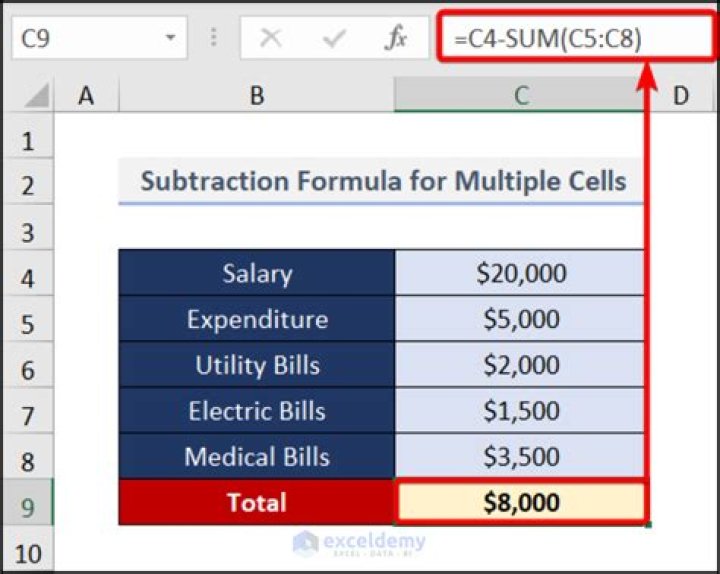
Task: Open the Insert Function fx icon
Action: click(x=396, y=38)
